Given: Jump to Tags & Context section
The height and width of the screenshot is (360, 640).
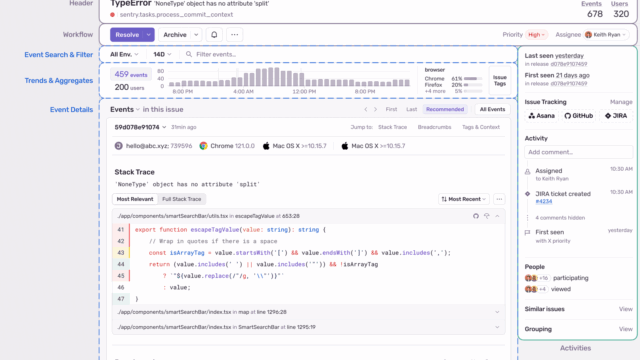Looking at the screenshot, I should pyautogui.click(x=481, y=127).
